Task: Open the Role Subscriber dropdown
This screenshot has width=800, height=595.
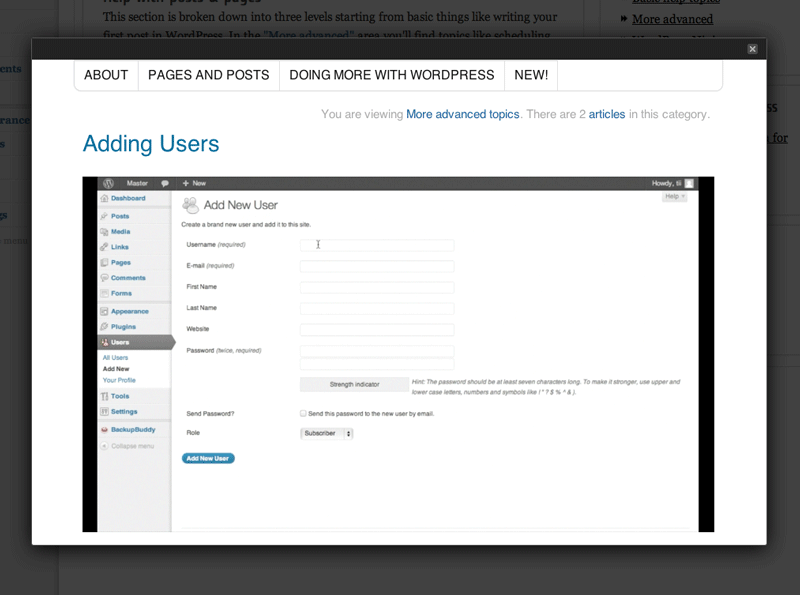Action: (327, 433)
